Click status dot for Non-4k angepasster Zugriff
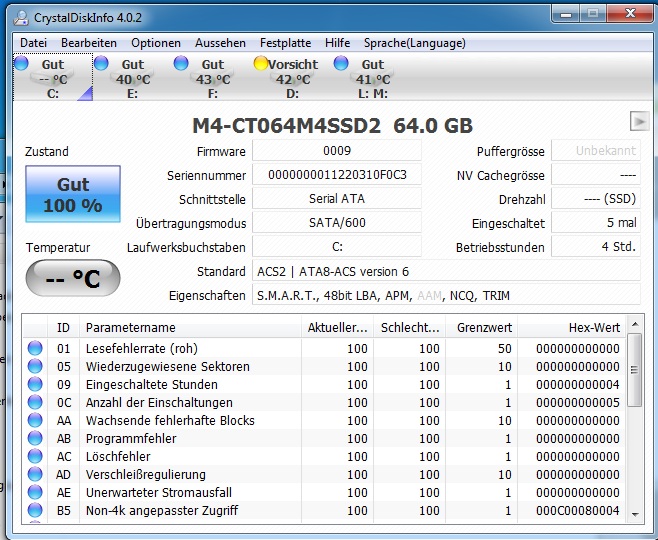658x540 pixels. tap(35, 511)
